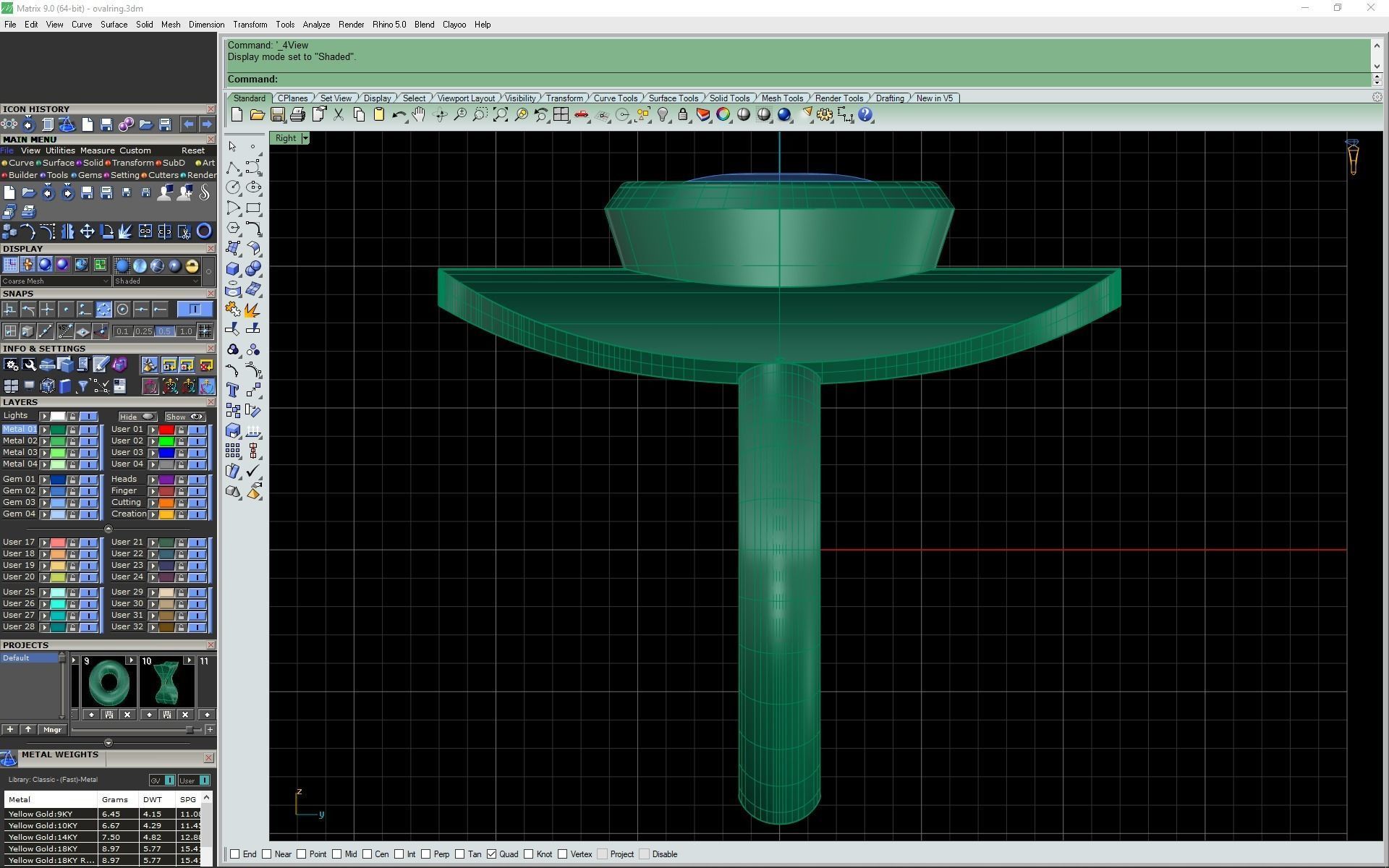Click Reset in the Main Menu panel
Screen dimensions: 1389x868
[x=193, y=150]
